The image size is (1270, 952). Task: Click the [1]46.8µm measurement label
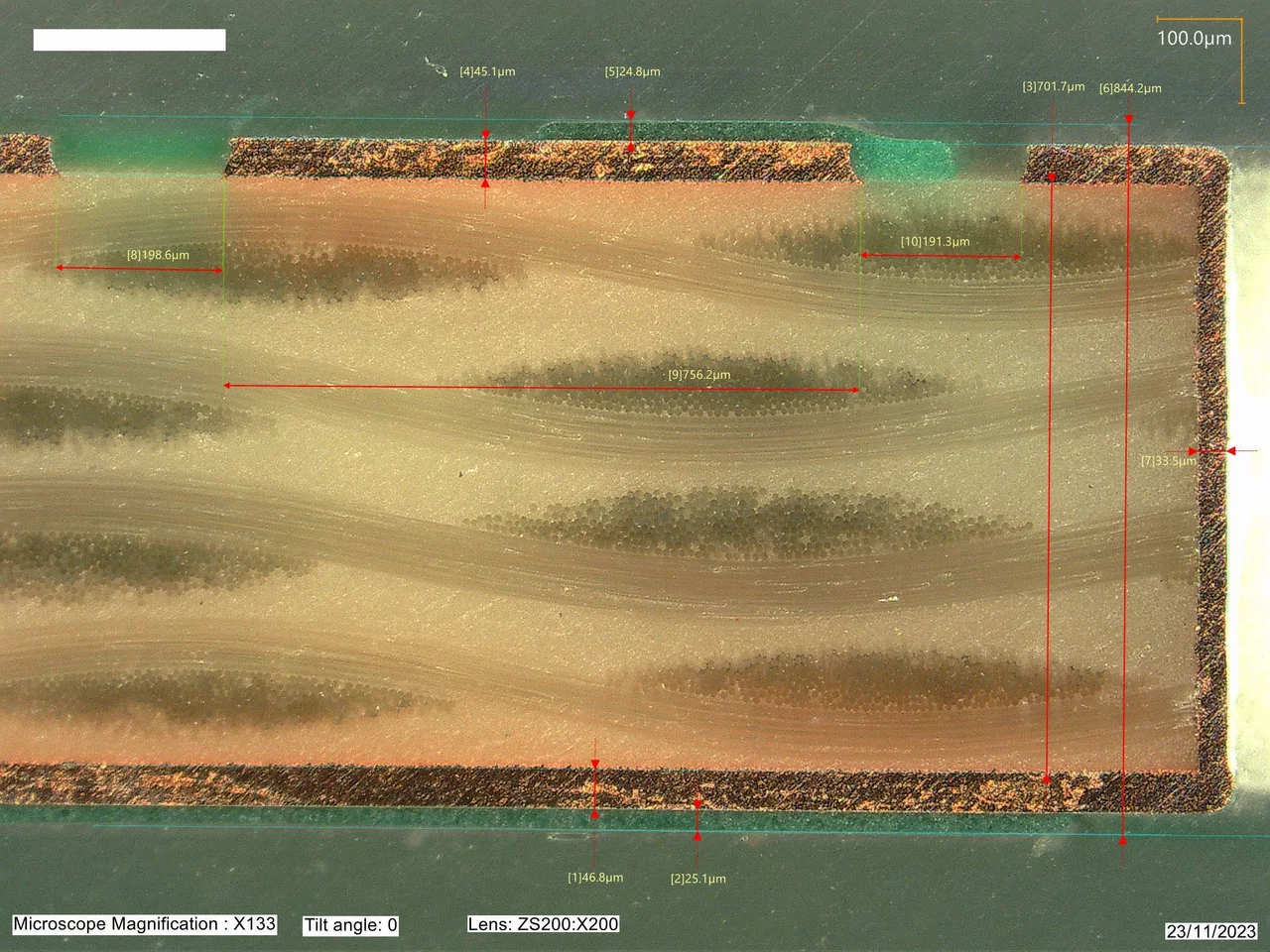pyautogui.click(x=595, y=878)
